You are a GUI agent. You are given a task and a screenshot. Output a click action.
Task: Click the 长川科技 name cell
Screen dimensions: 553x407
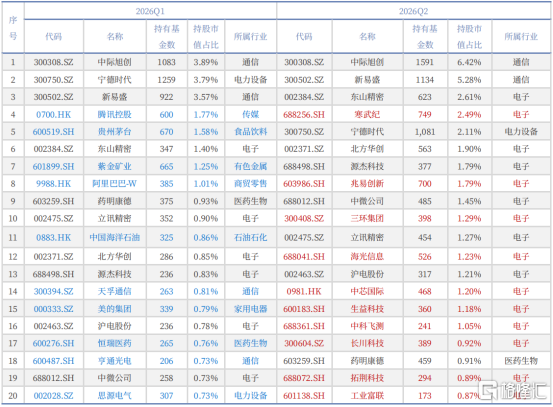(x=367, y=344)
